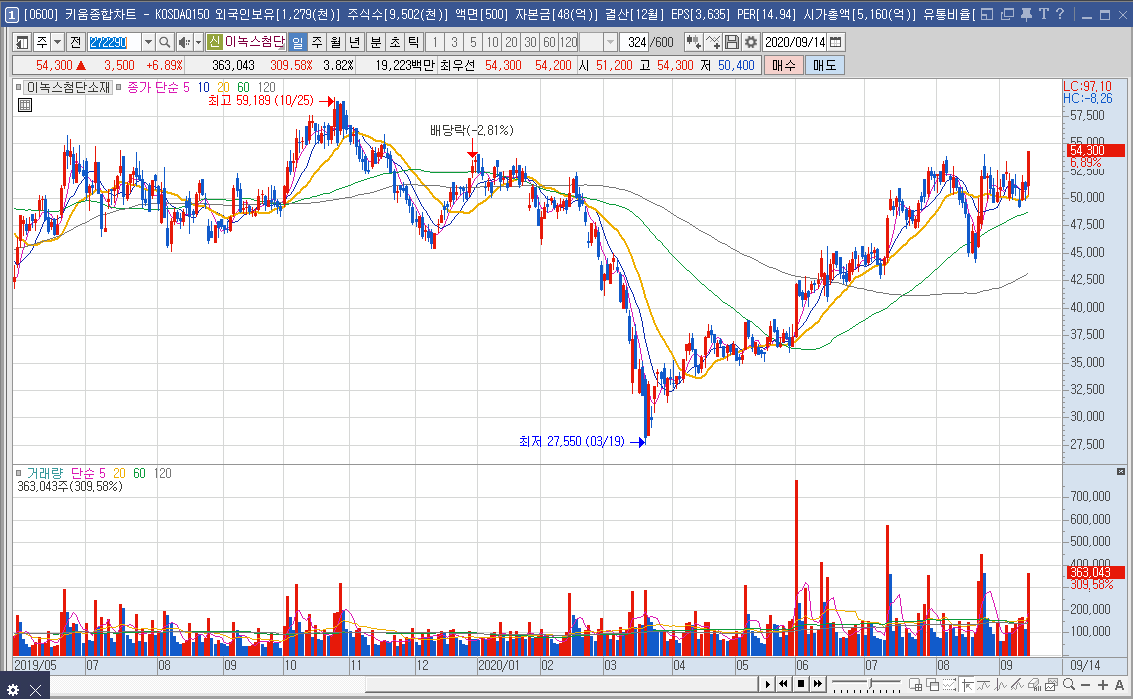This screenshot has width=1133, height=699.
Task: Click the stop button in replay controls
Action: 801,684
